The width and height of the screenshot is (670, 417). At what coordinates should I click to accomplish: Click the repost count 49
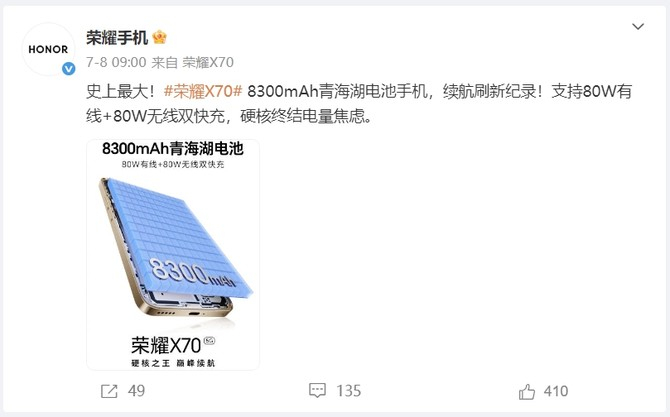136,391
